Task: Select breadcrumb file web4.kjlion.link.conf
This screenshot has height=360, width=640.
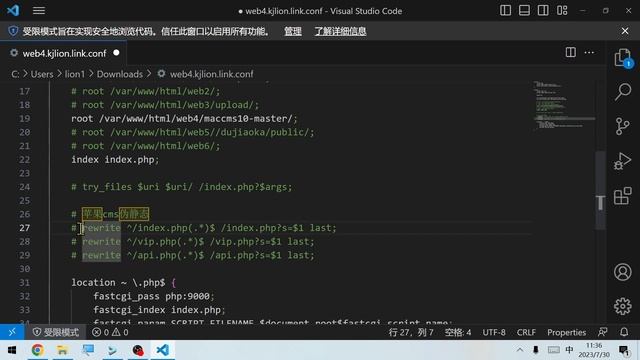Action: (x=211, y=74)
